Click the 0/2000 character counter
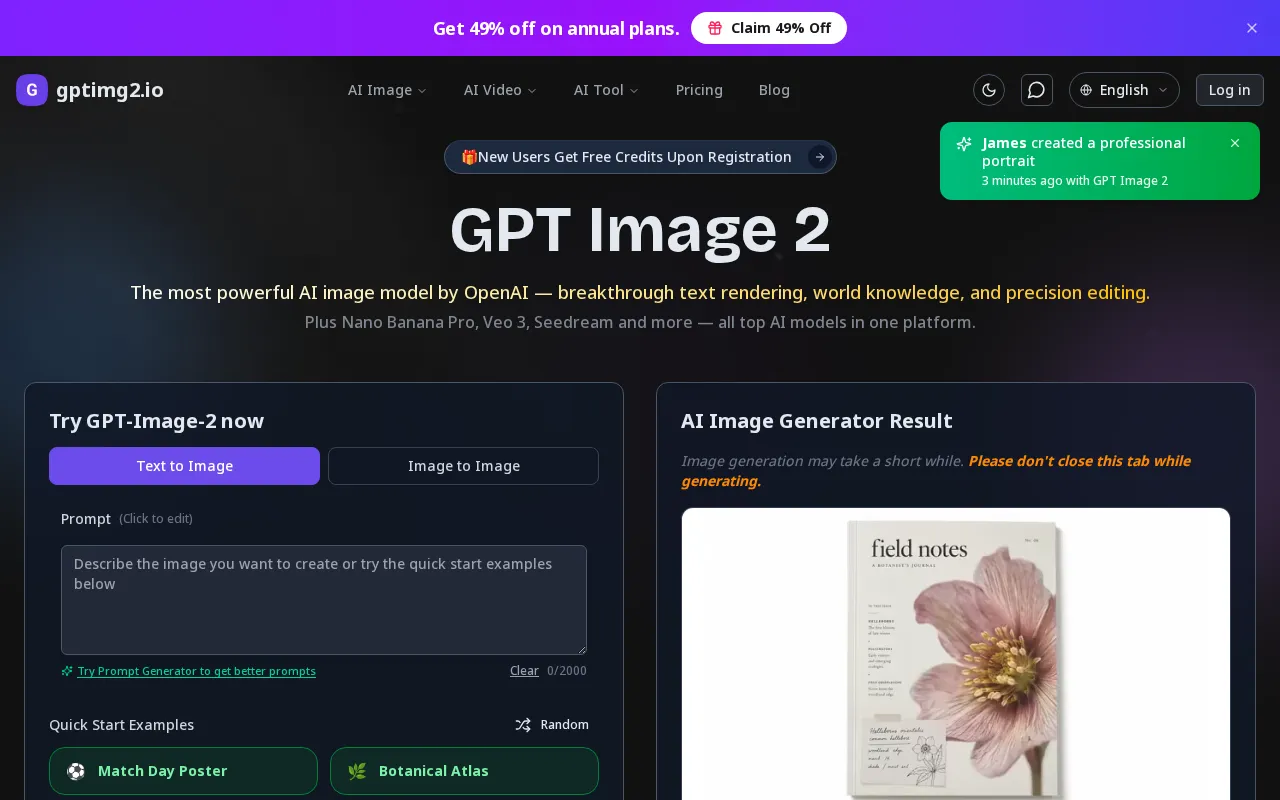The width and height of the screenshot is (1280, 800). (x=567, y=671)
